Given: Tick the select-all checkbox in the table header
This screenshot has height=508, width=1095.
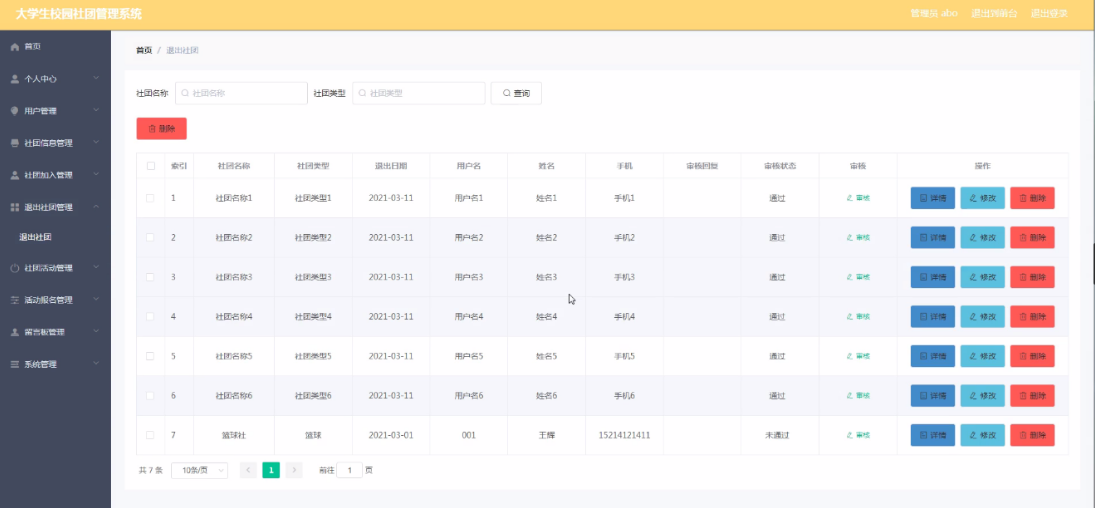Looking at the screenshot, I should (150, 166).
